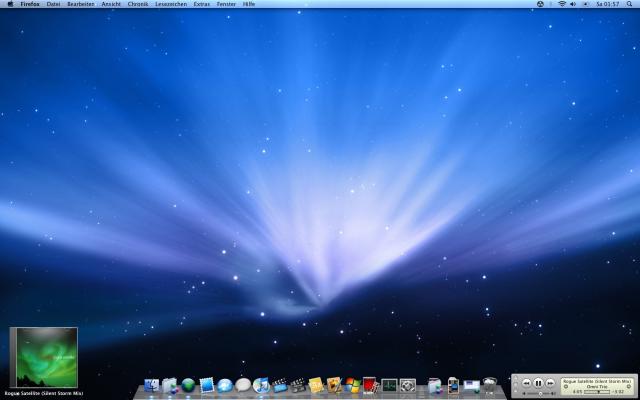
Task: Click the Omni Trio artist text
Action: pyautogui.click(x=597, y=387)
